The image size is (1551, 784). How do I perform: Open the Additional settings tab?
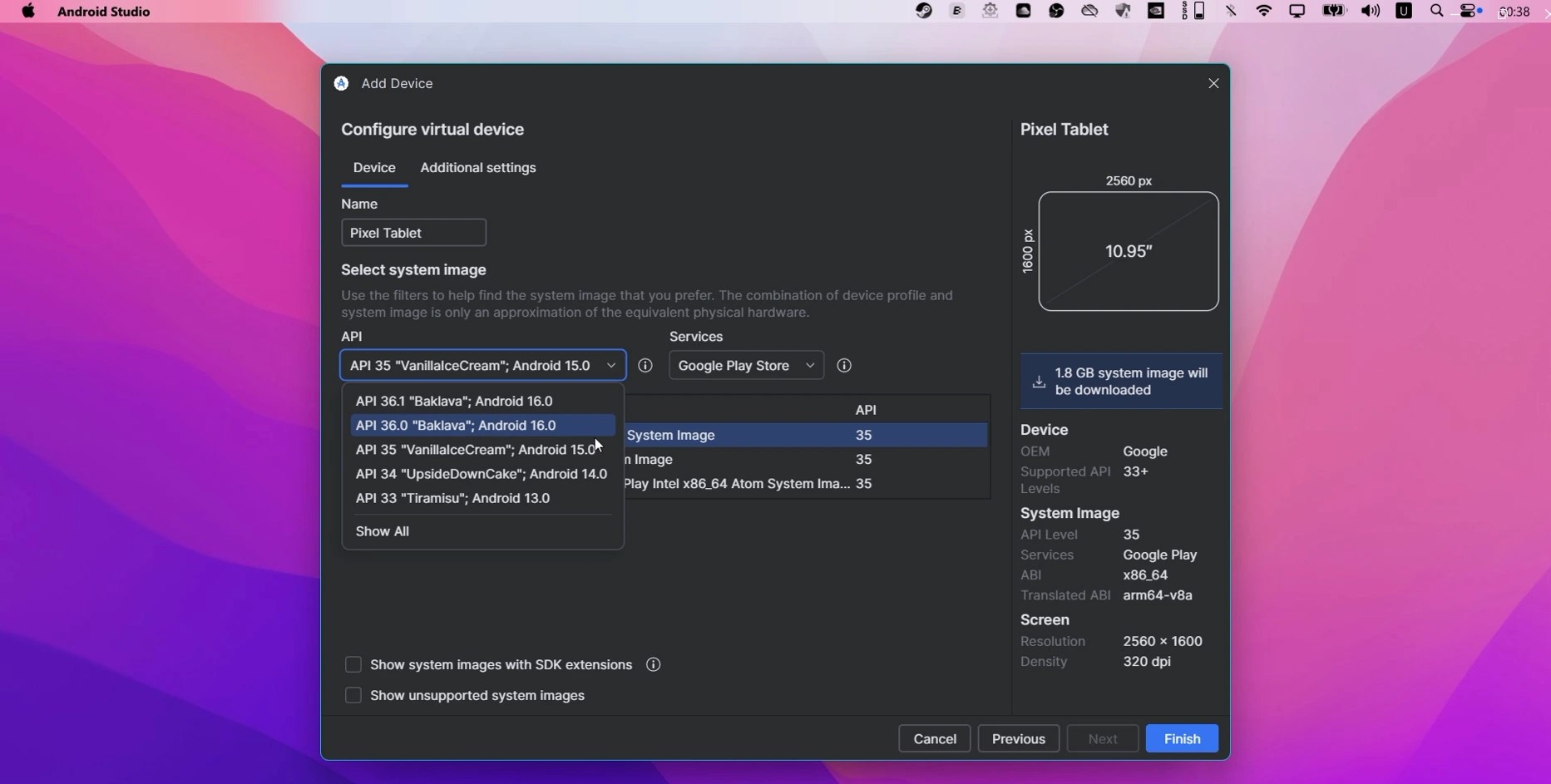[x=478, y=168]
